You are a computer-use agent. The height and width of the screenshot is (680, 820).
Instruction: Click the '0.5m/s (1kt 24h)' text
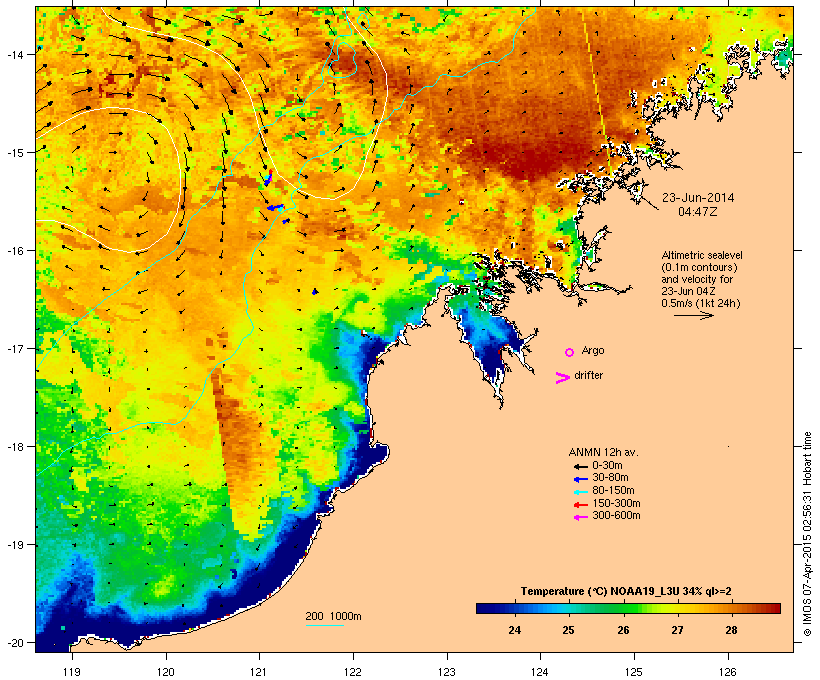pos(701,303)
